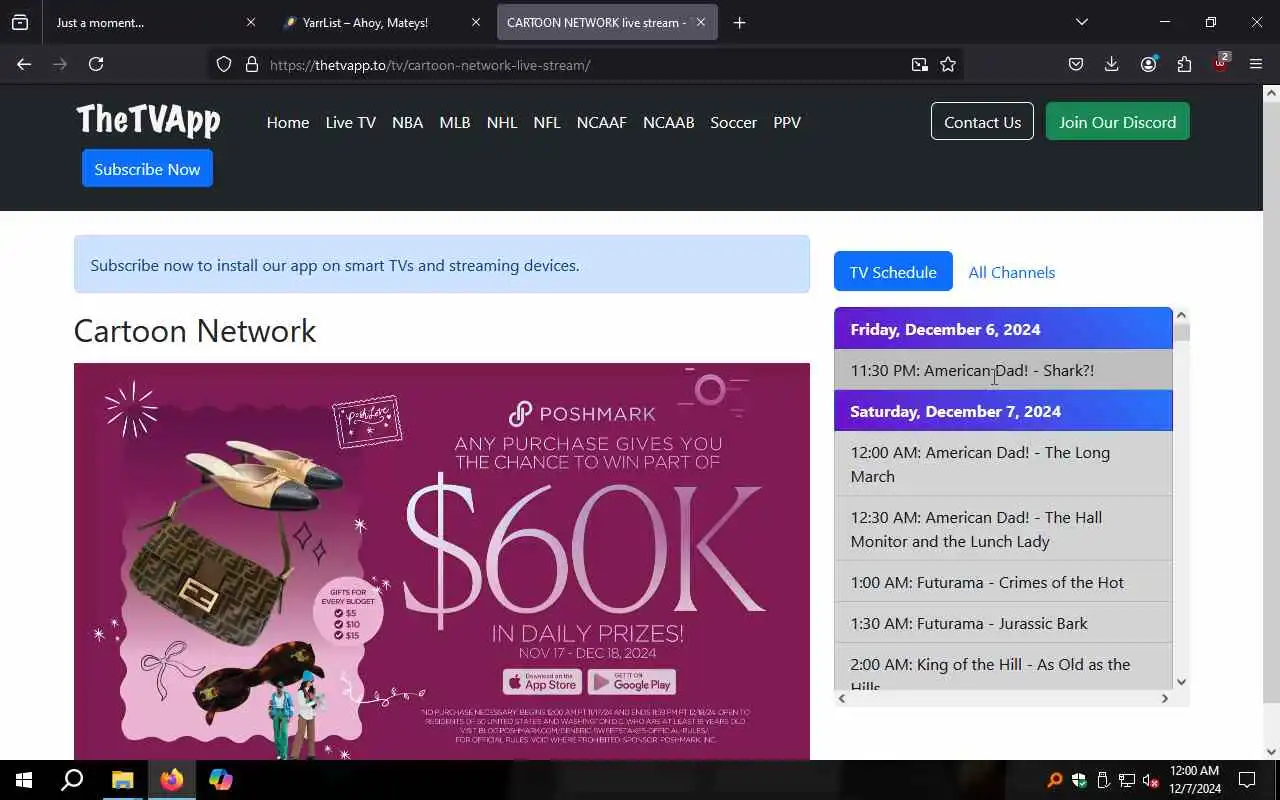Click the uBlock Origin extension icon
Viewport: 1280px width, 800px height.
[x=1221, y=63]
